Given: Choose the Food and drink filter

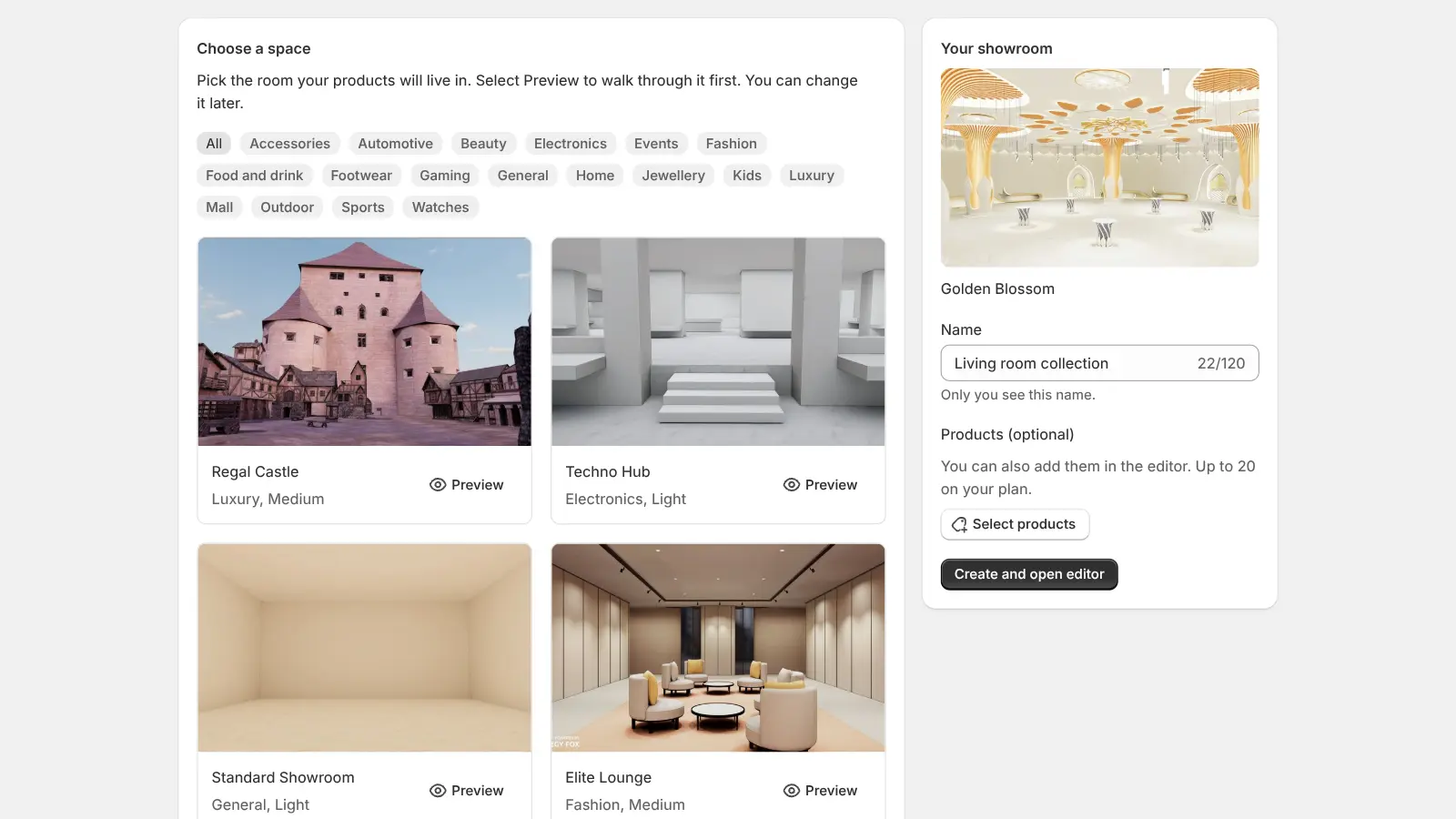Looking at the screenshot, I should pyautogui.click(x=254, y=176).
